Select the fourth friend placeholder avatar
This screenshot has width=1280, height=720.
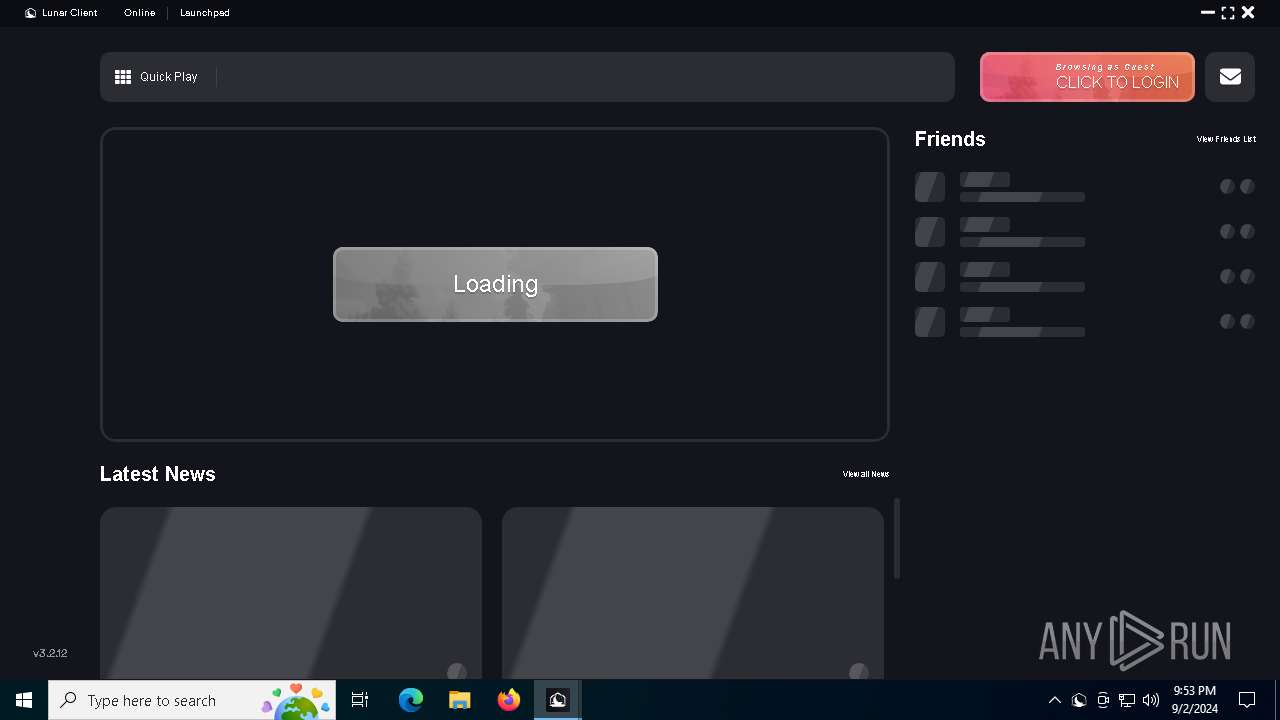point(930,322)
